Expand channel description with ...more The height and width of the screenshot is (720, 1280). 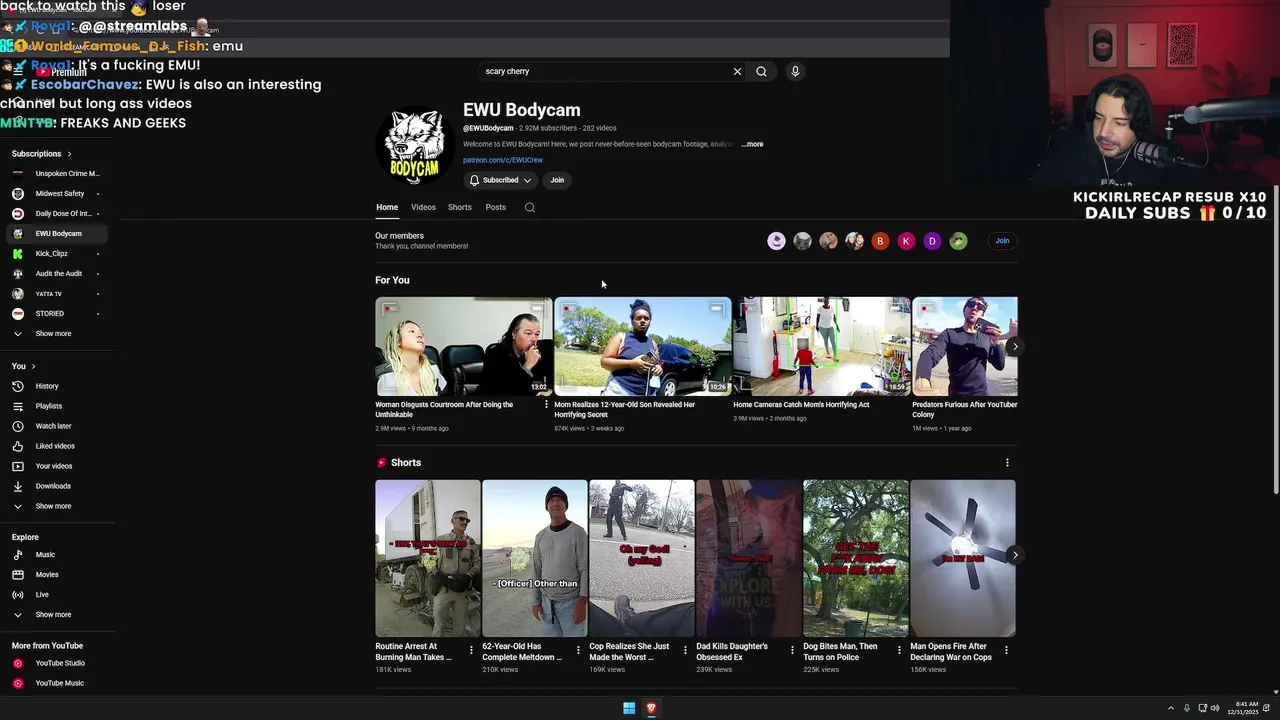point(752,144)
